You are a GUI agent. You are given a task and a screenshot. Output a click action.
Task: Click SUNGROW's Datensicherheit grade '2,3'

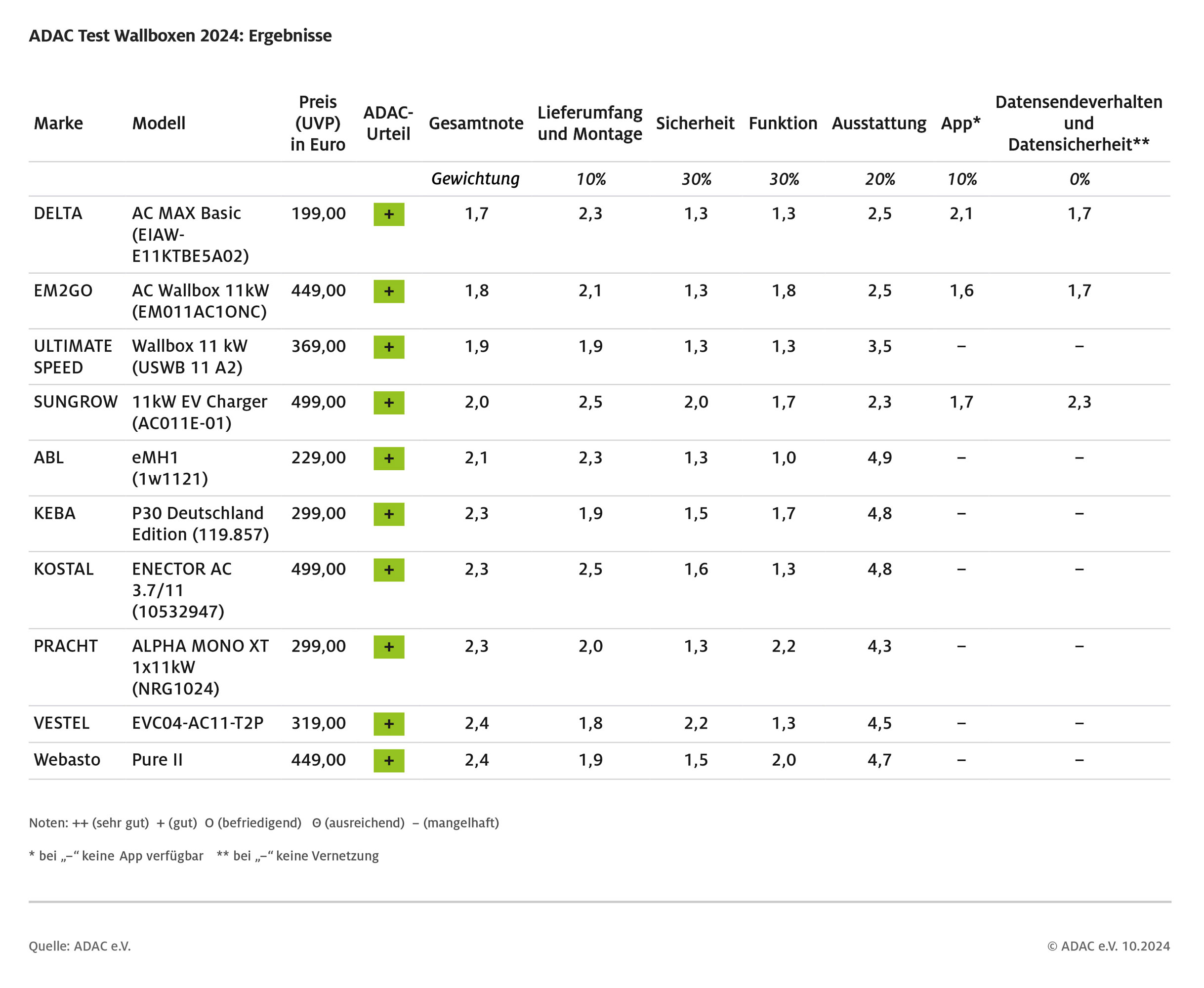click(x=1079, y=403)
